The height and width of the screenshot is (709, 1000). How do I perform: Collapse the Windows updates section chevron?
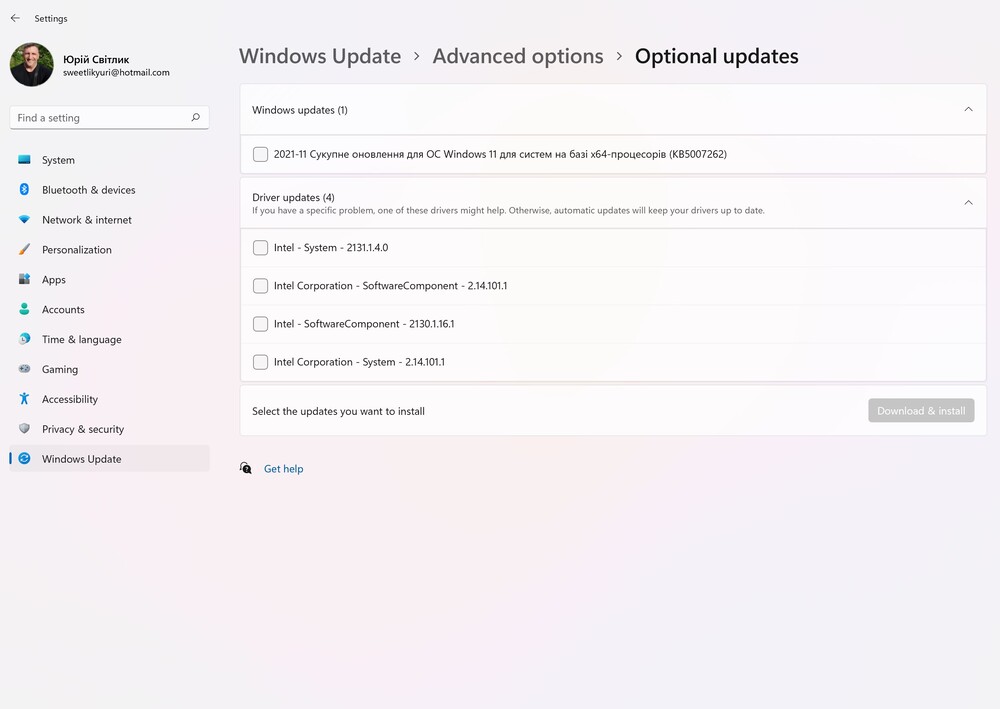coord(967,109)
